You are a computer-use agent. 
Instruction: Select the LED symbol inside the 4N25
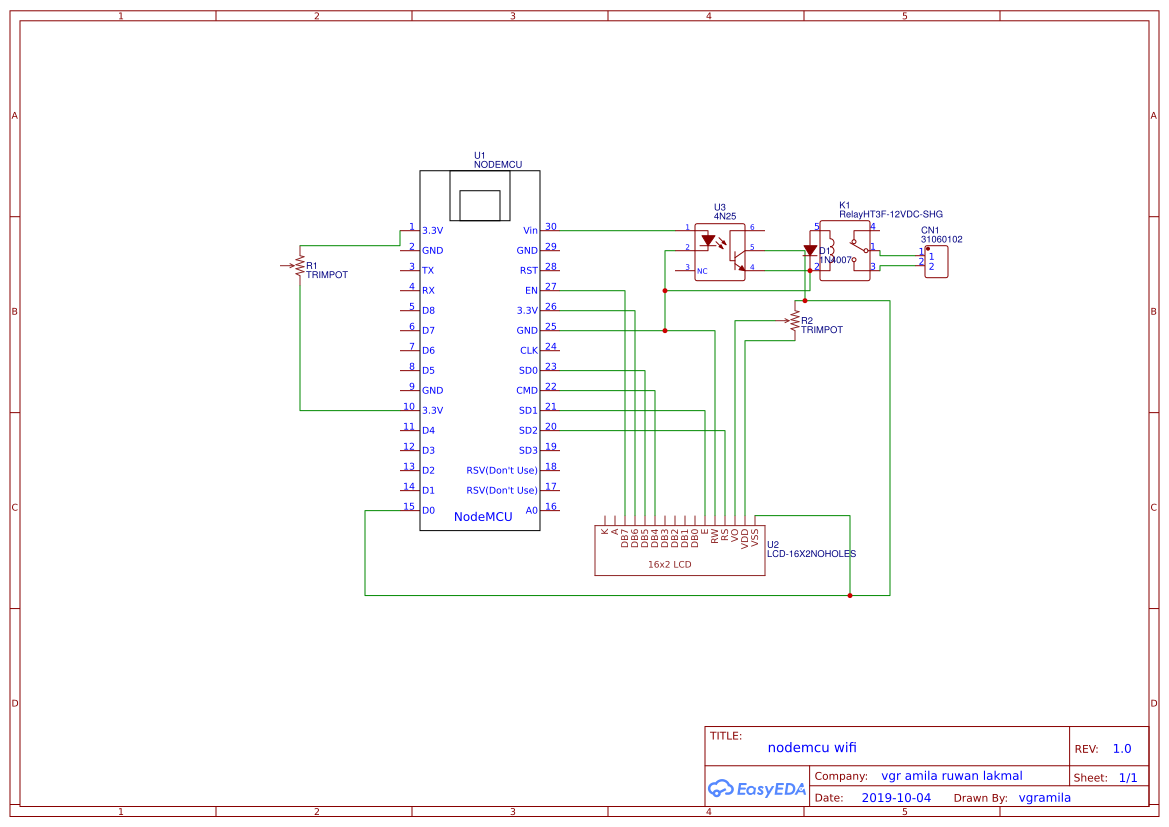click(x=708, y=240)
